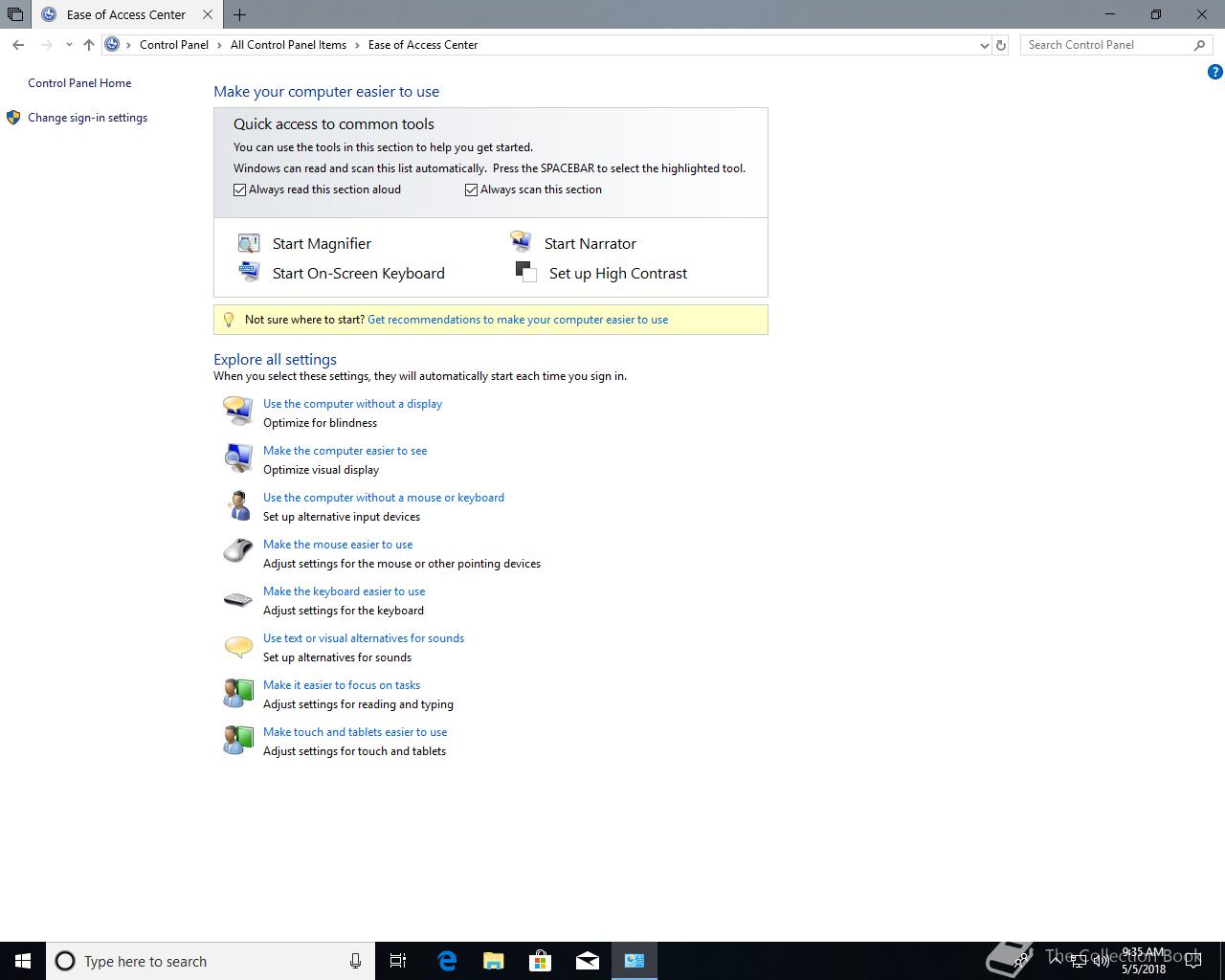The height and width of the screenshot is (980, 1225).
Task: Click the Set up High Contrast icon
Action: pos(525,272)
